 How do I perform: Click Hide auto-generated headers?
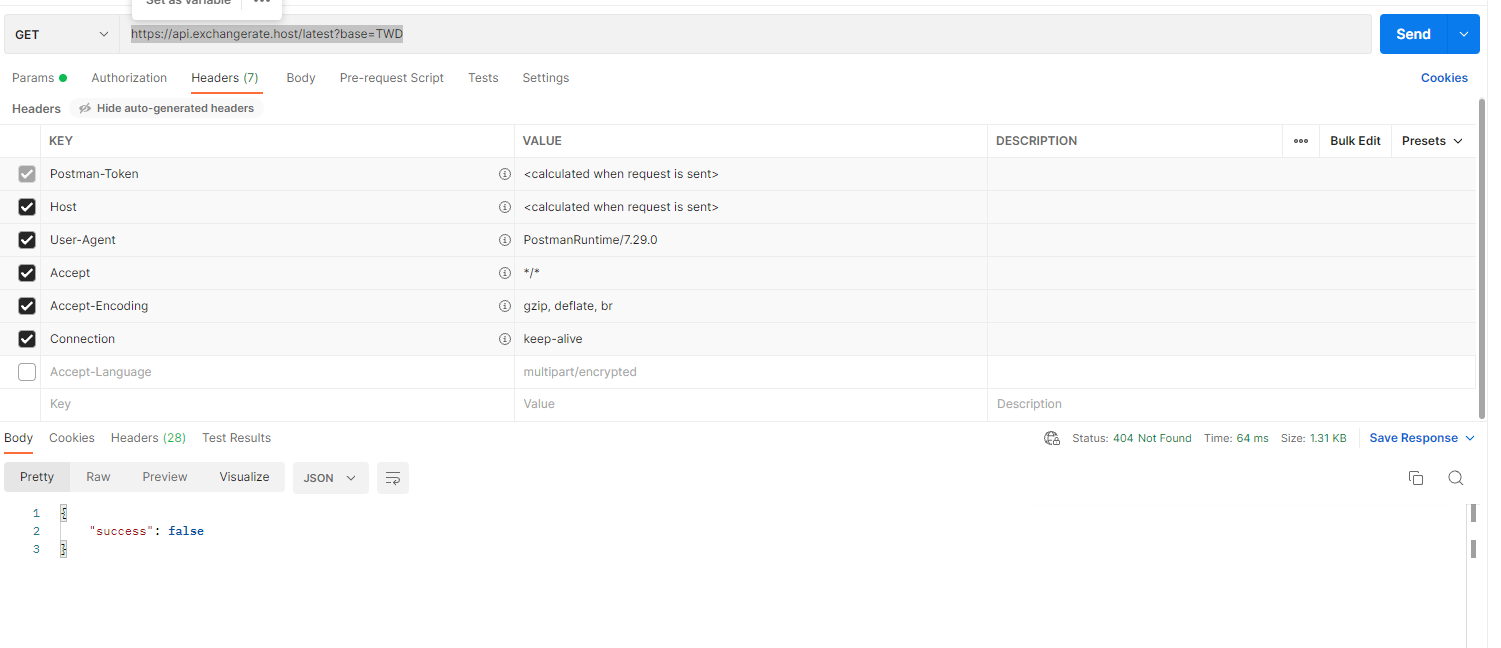click(x=166, y=108)
